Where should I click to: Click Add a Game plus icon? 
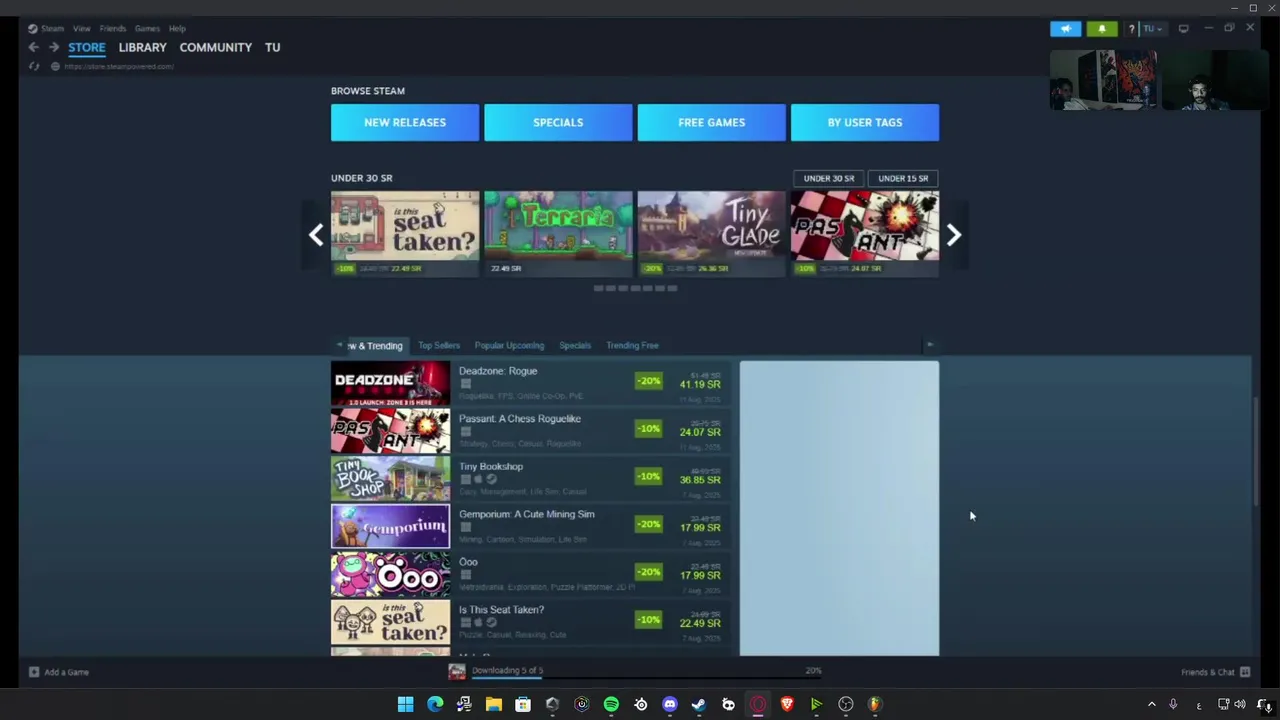(34, 672)
